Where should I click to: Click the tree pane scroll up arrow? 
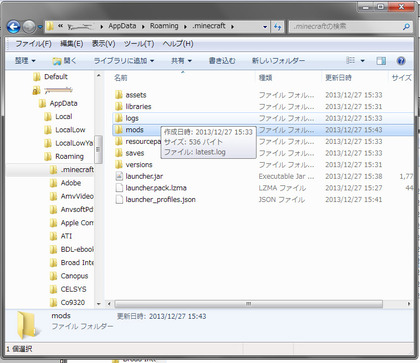pos(99,76)
